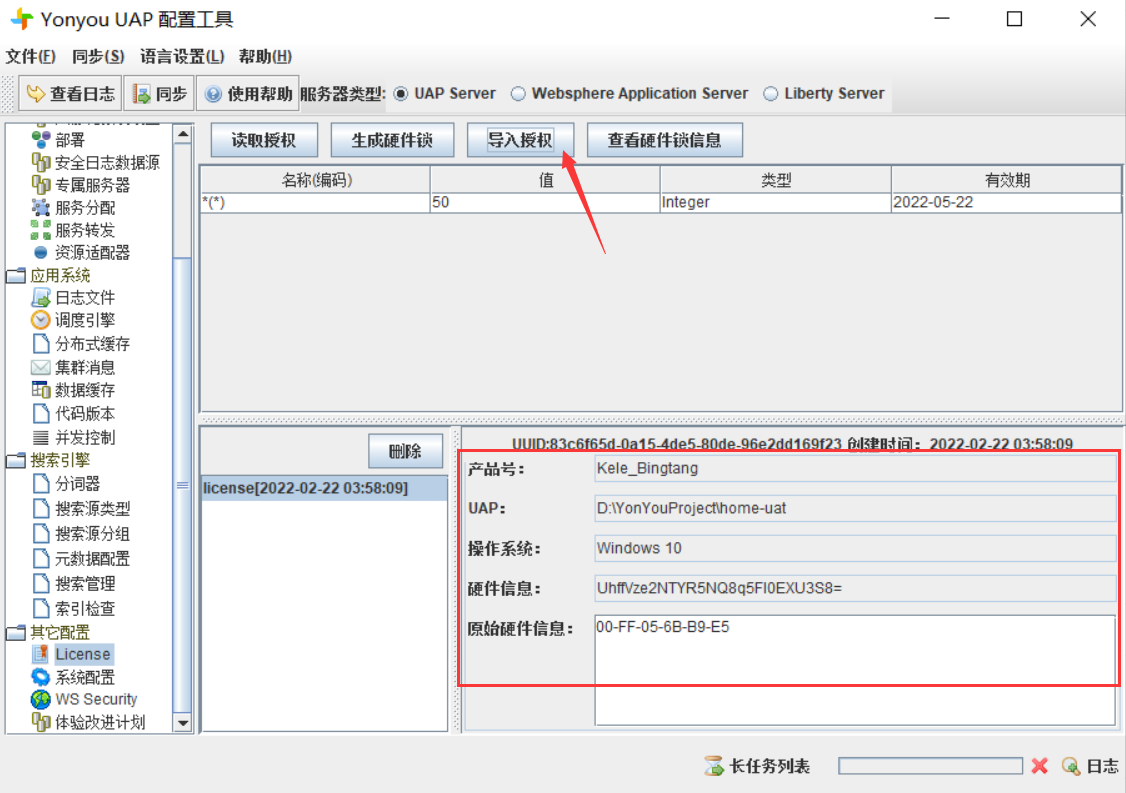Viewport: 1126px width, 793px height.
Task: Click the 同步 toolbar icon
Action: tap(141, 94)
